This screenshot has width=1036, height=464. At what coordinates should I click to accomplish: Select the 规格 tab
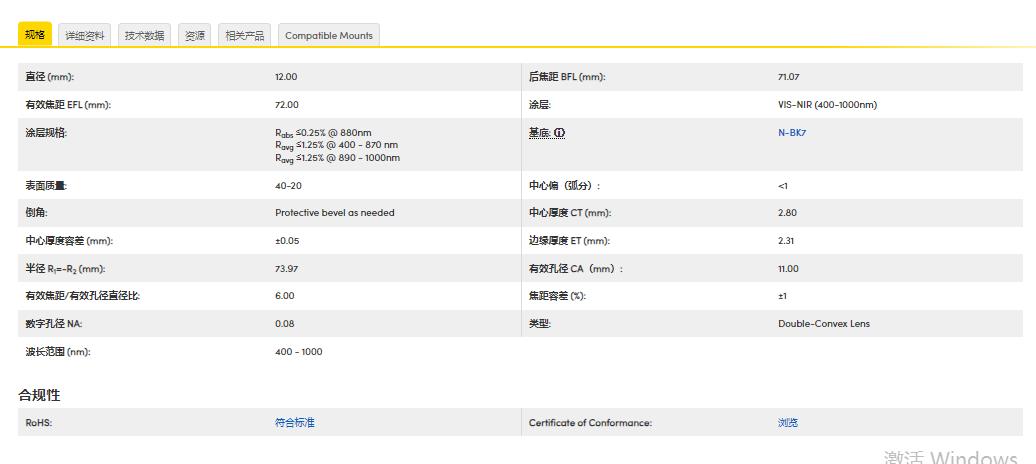pyautogui.click(x=35, y=35)
